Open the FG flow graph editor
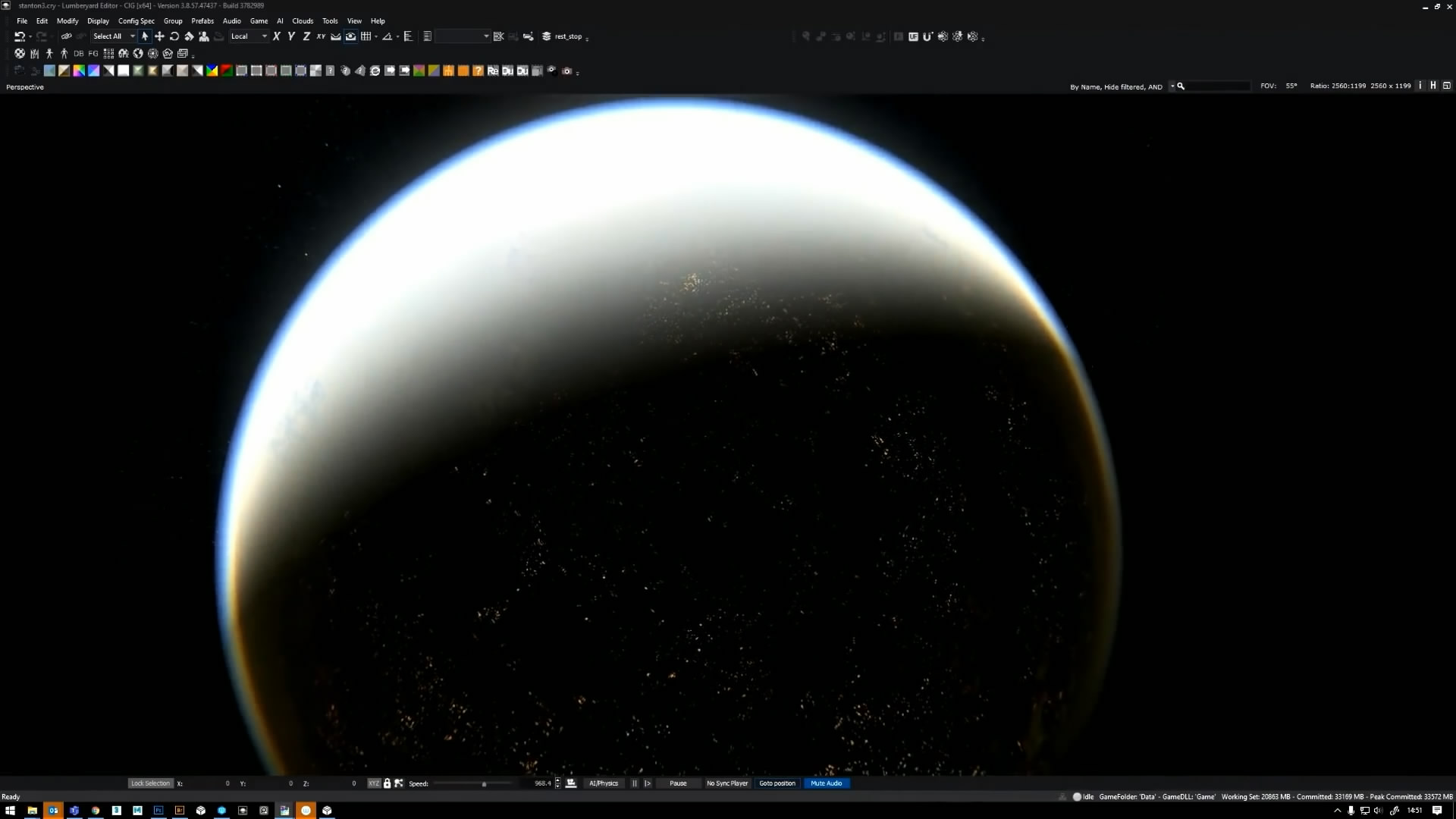 point(93,54)
